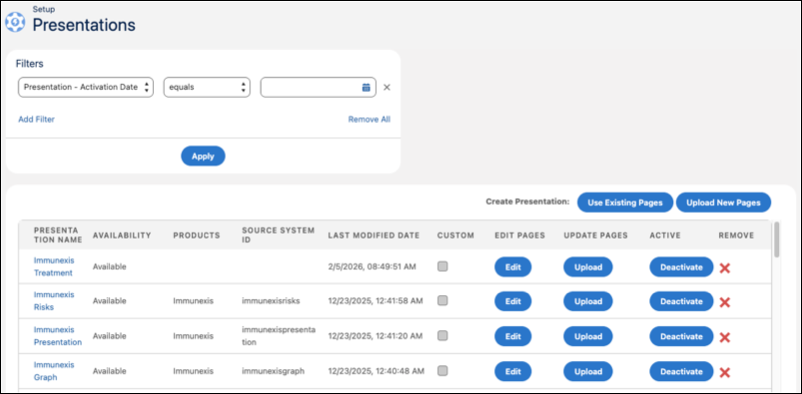Open the Immunexis Risks presentation link
The height and width of the screenshot is (394, 802).
tap(54, 301)
